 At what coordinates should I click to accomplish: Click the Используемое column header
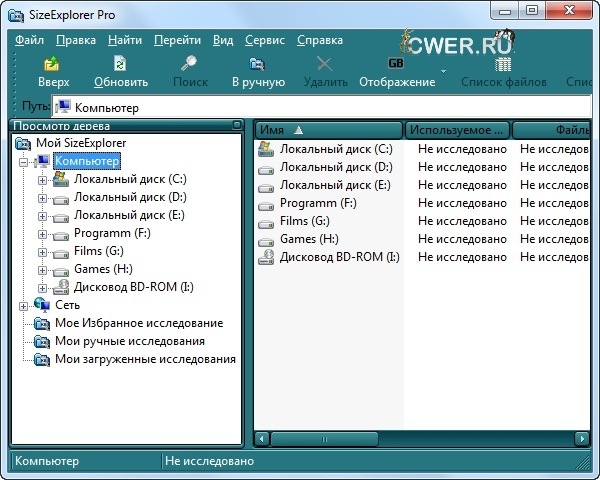point(456,130)
